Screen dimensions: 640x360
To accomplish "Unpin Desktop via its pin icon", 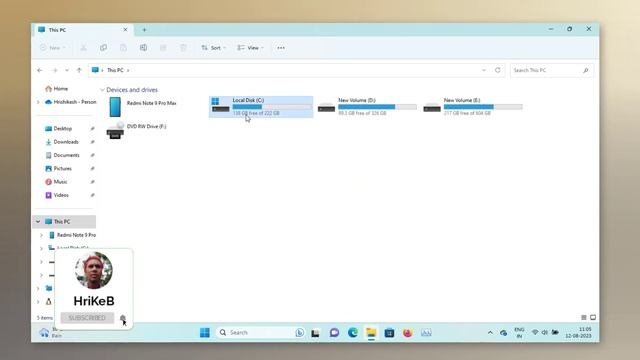I will pos(93,129).
